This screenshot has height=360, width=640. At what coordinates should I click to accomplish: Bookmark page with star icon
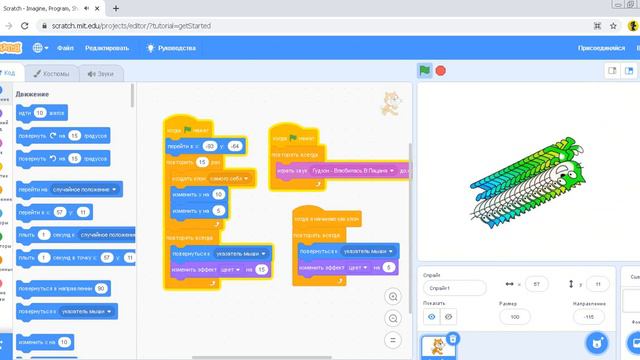tap(613, 26)
